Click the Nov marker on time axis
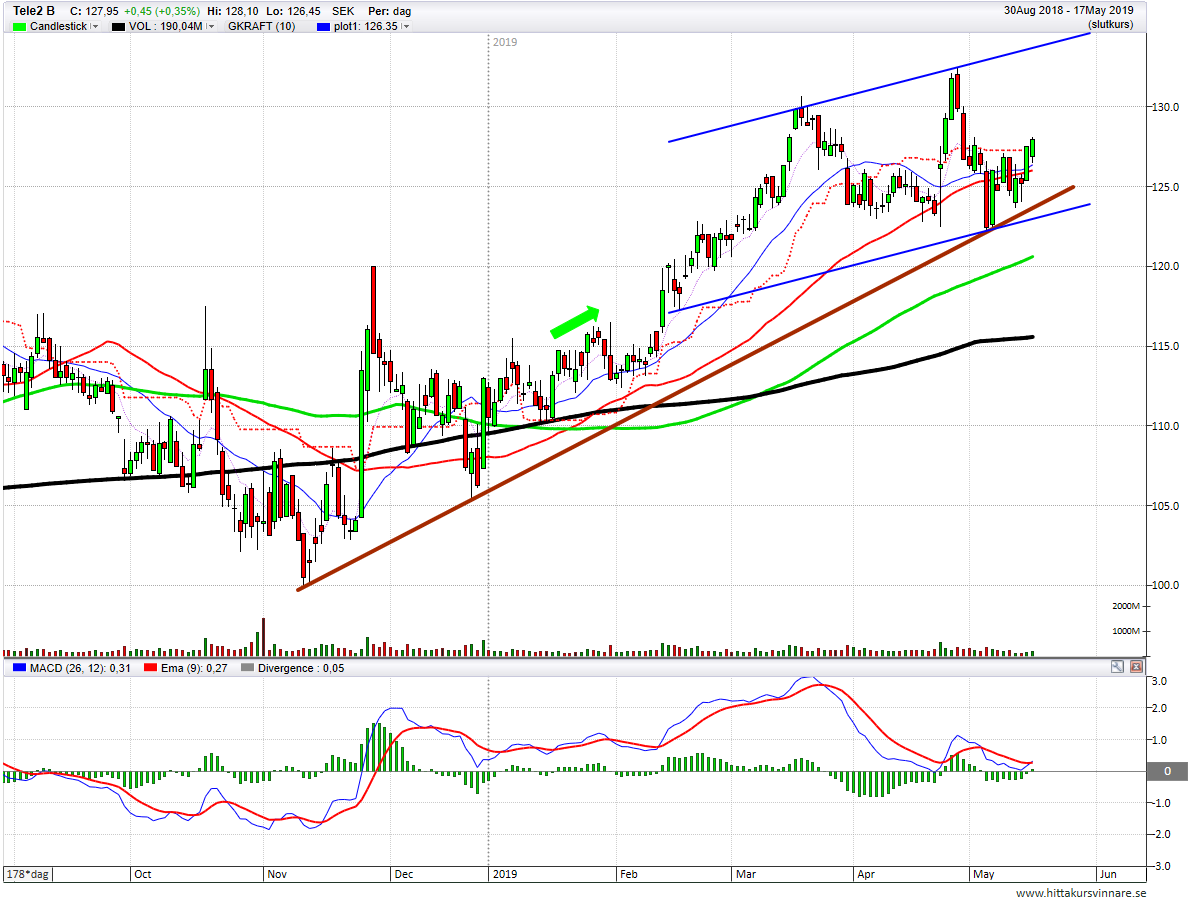This screenshot has height=898, width=1191. (x=277, y=874)
